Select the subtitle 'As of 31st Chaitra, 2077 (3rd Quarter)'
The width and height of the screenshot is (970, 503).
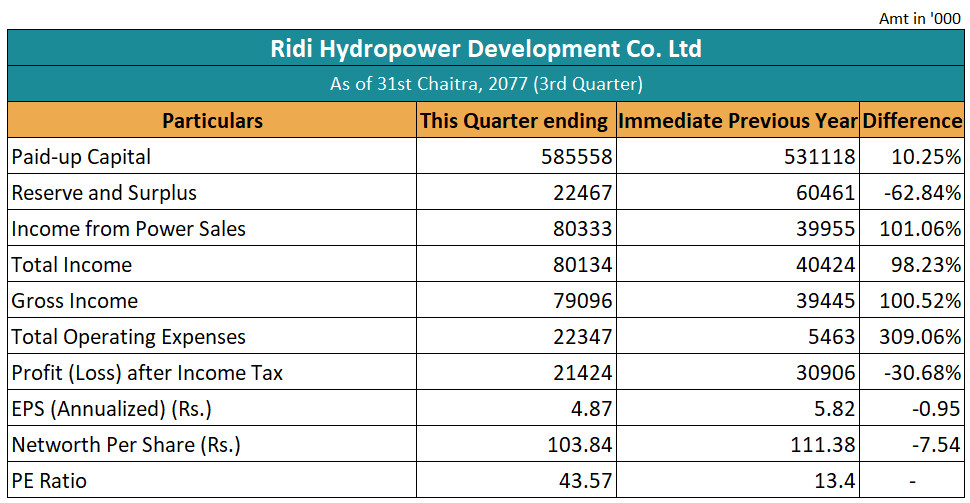[x=486, y=84]
